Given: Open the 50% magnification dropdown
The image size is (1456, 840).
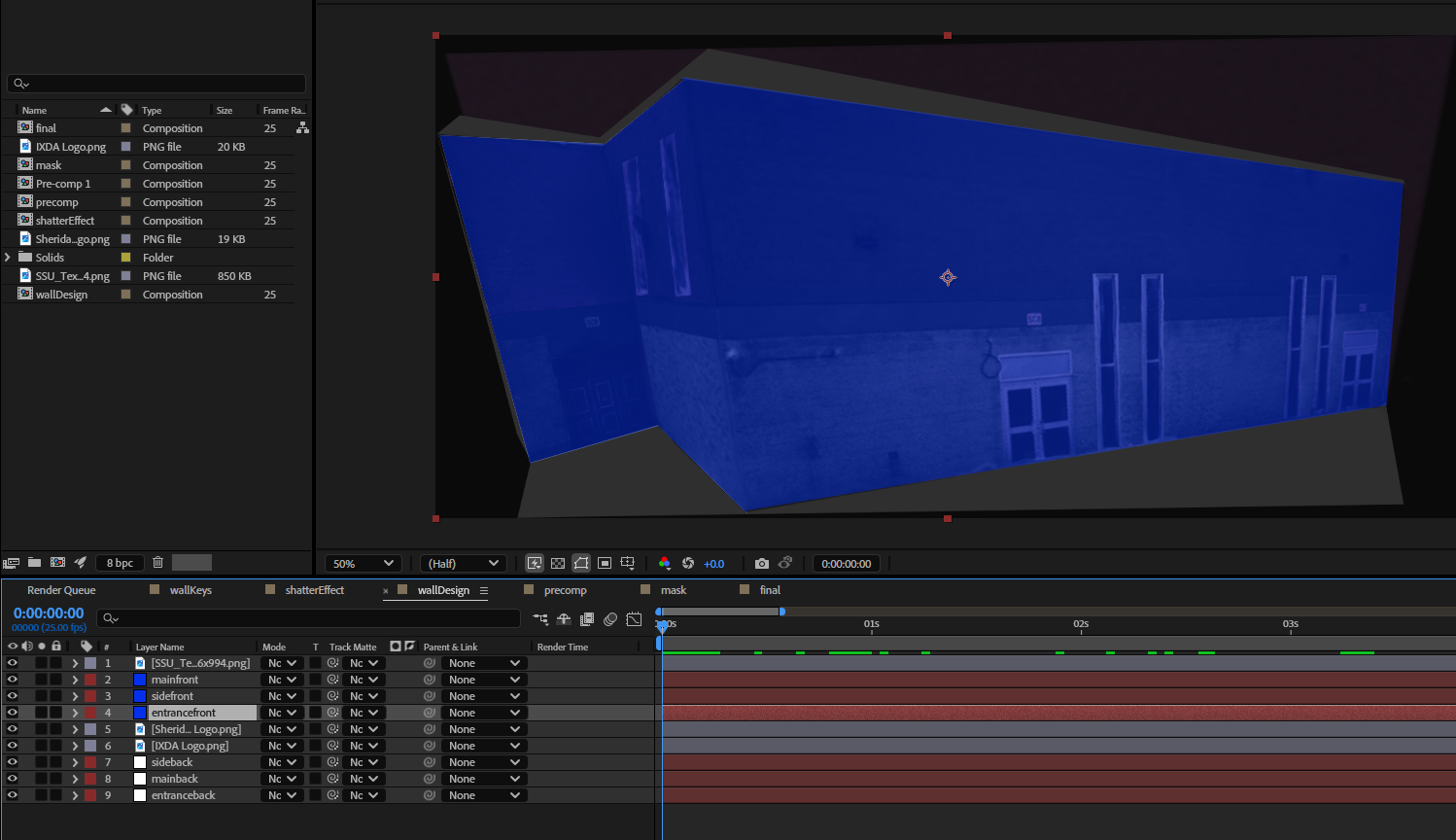Looking at the screenshot, I should [x=363, y=562].
